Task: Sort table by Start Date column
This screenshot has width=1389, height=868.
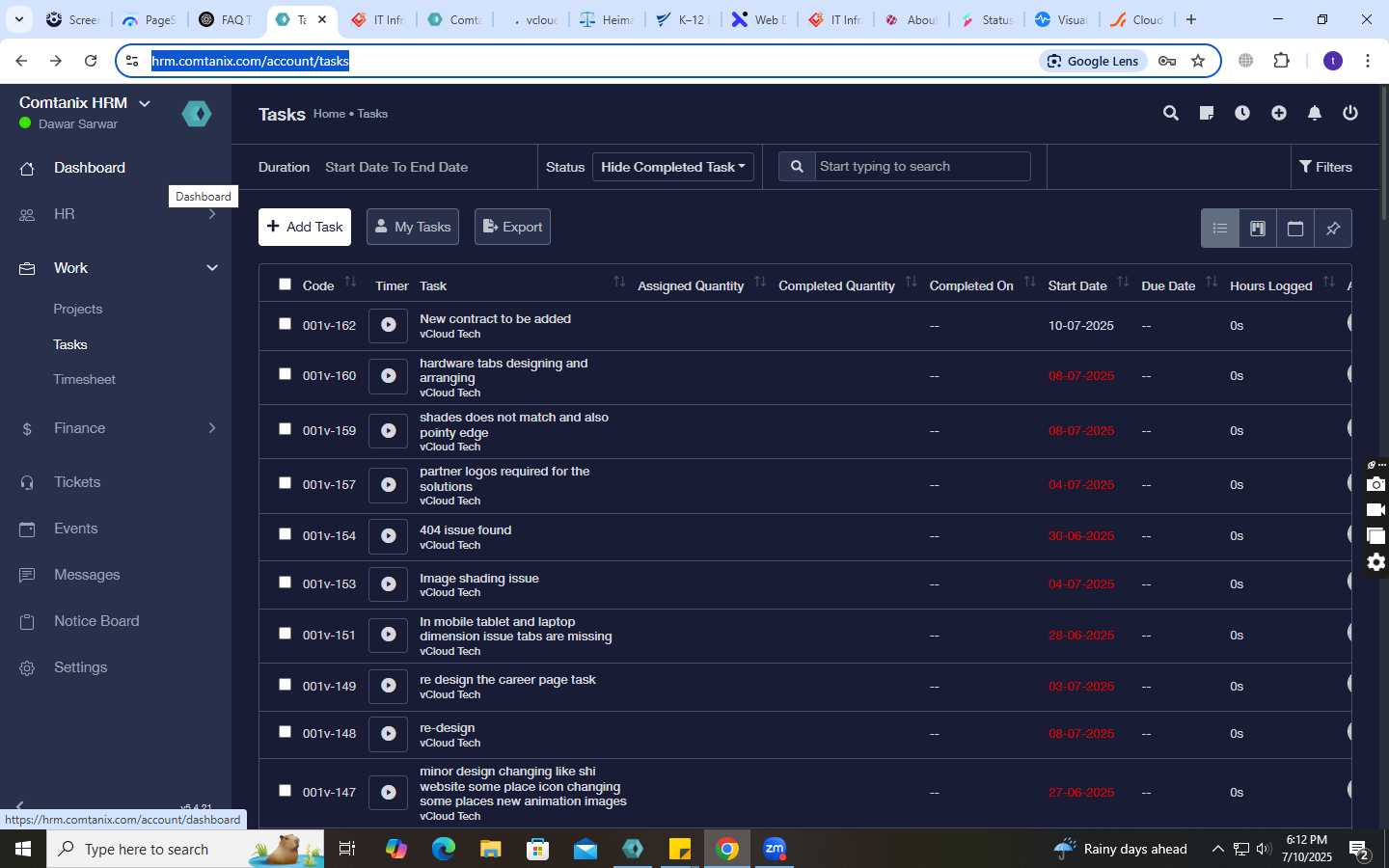Action: click(x=1123, y=283)
